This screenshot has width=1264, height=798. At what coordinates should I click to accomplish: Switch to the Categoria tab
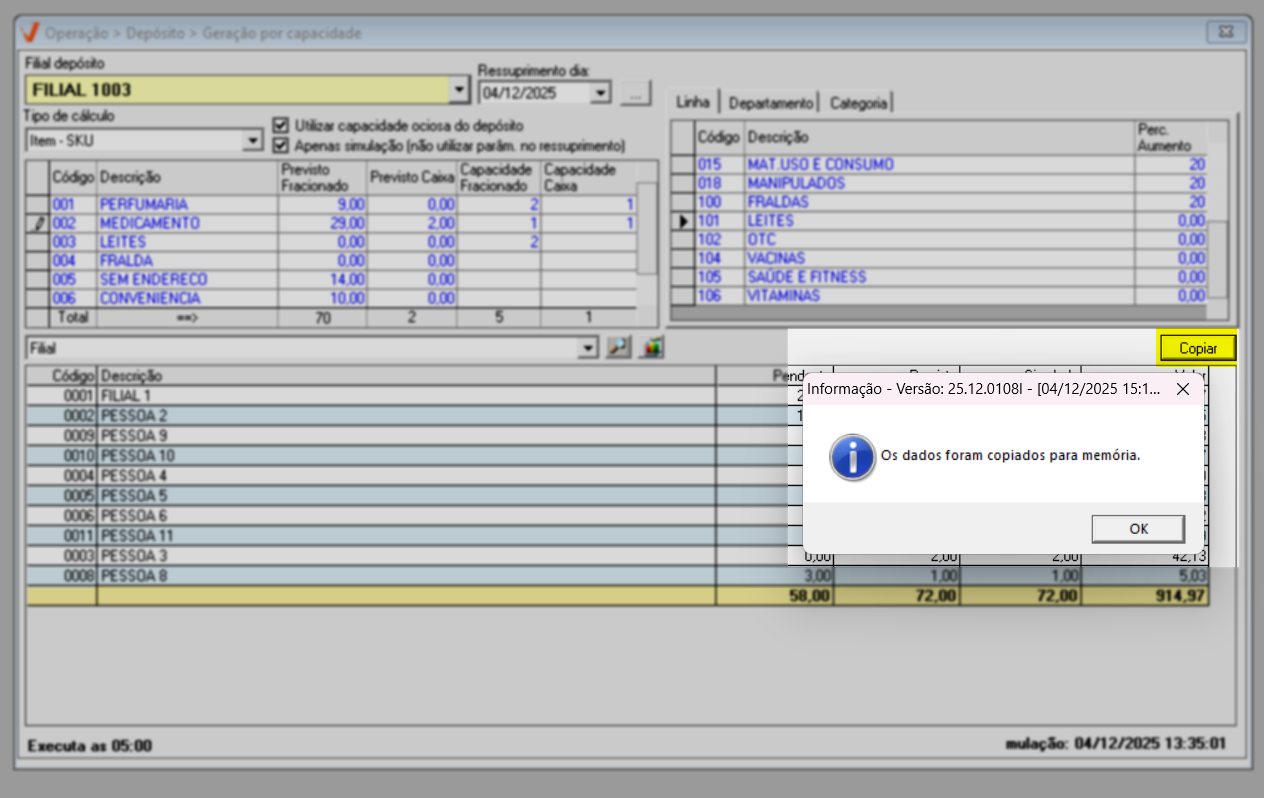tap(857, 102)
